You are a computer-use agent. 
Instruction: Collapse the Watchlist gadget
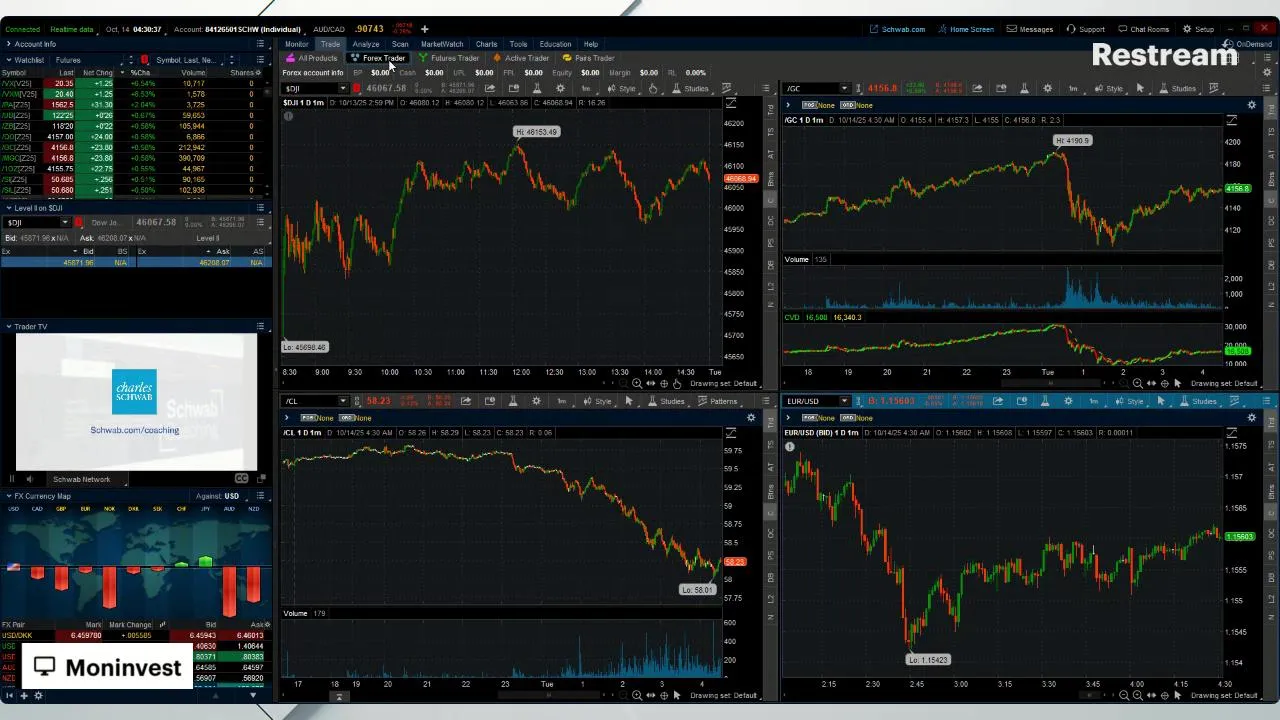pyautogui.click(x=8, y=60)
